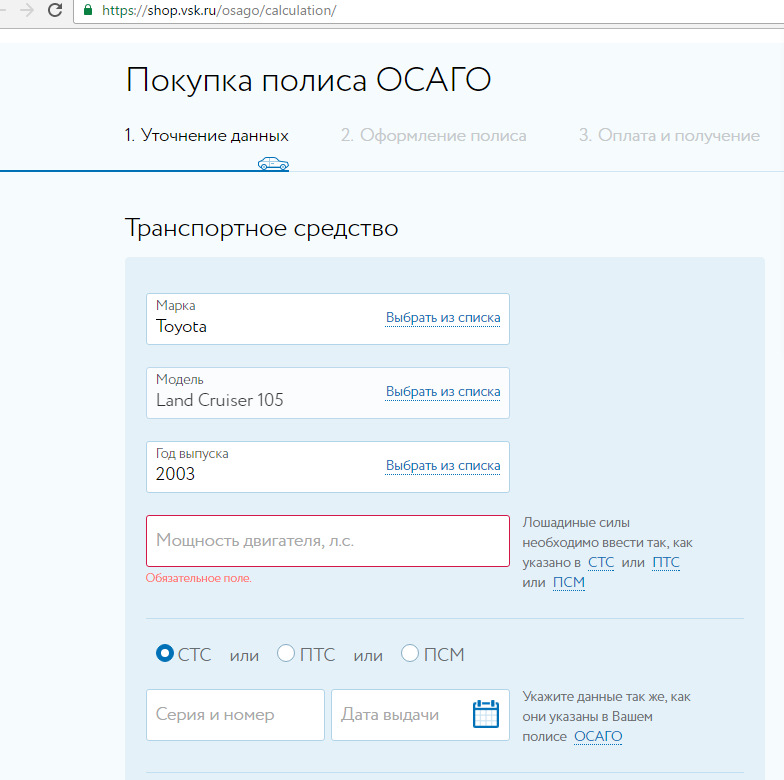Image resolution: width=784 pixels, height=780 pixels.
Task: Click the СТС link in horsepower hint
Action: [601, 563]
